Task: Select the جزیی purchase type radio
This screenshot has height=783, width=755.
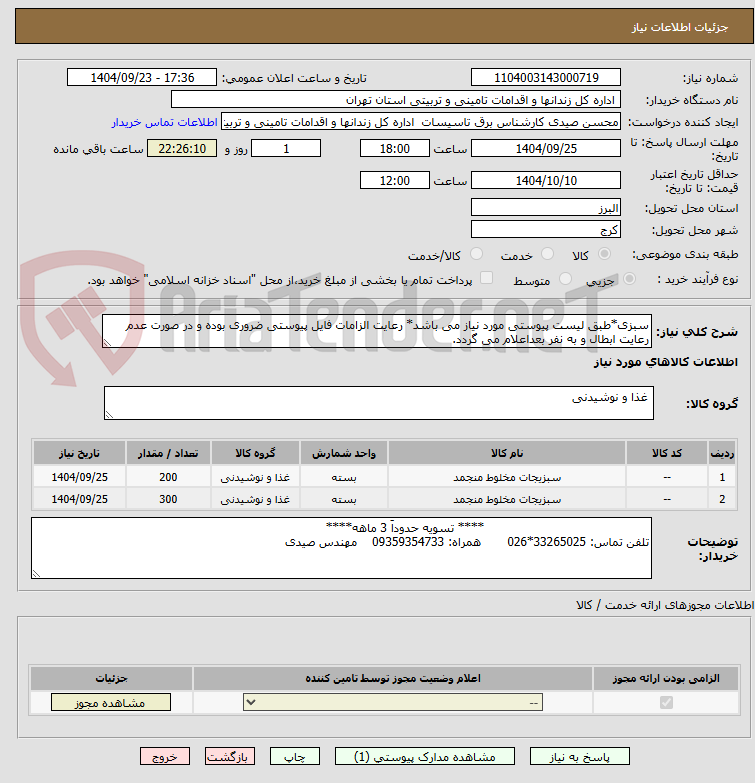Action: (x=629, y=279)
